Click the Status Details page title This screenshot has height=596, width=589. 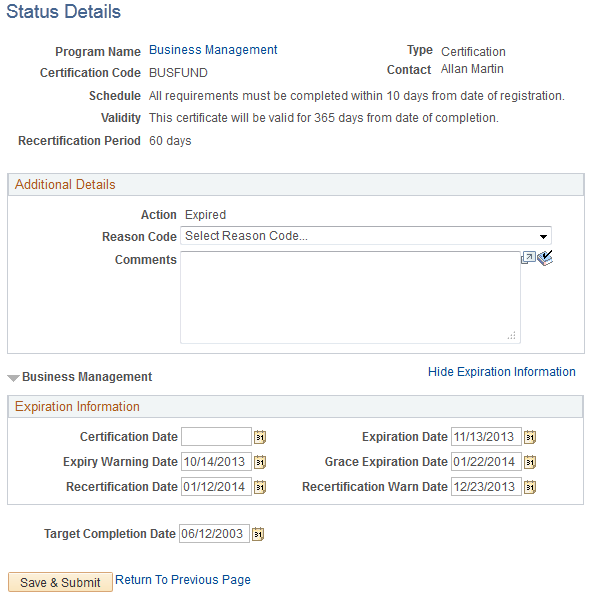[x=63, y=11]
